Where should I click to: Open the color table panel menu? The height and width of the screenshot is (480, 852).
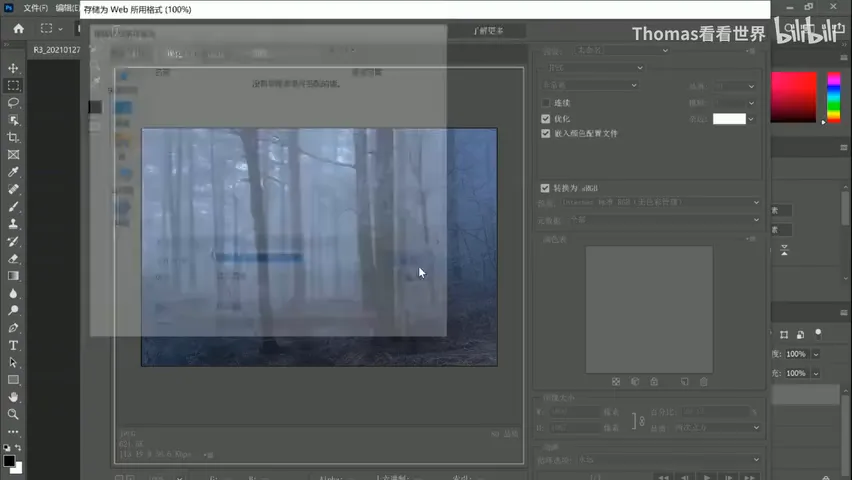point(751,239)
